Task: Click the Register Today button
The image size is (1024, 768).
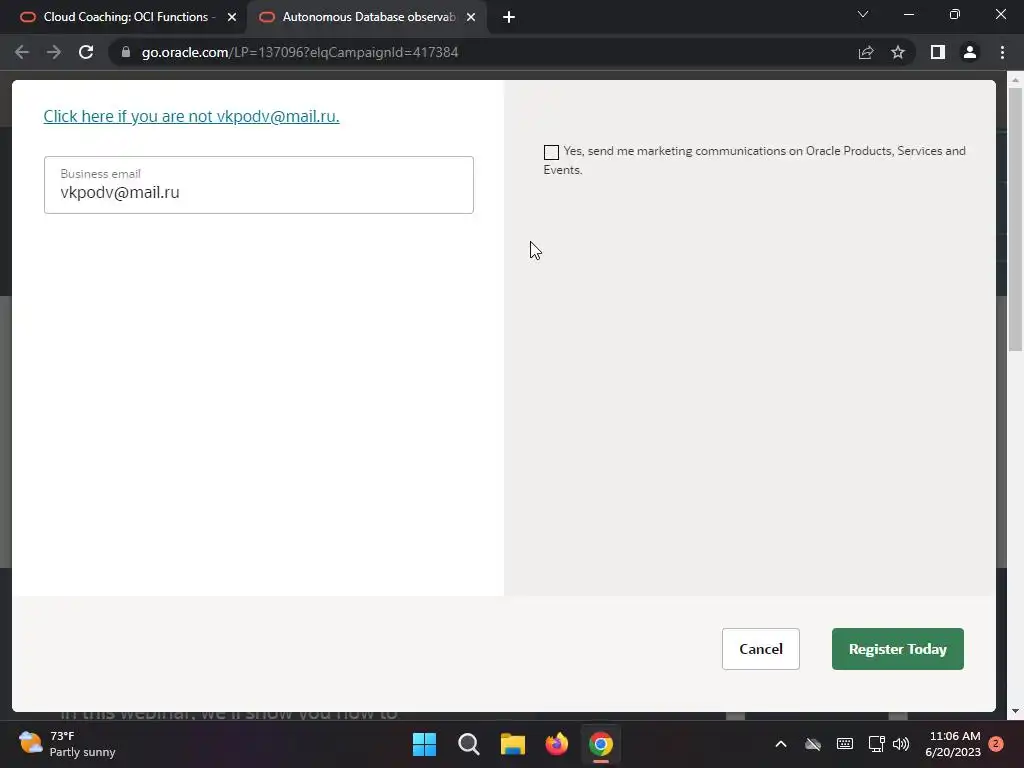Action: pos(897,648)
